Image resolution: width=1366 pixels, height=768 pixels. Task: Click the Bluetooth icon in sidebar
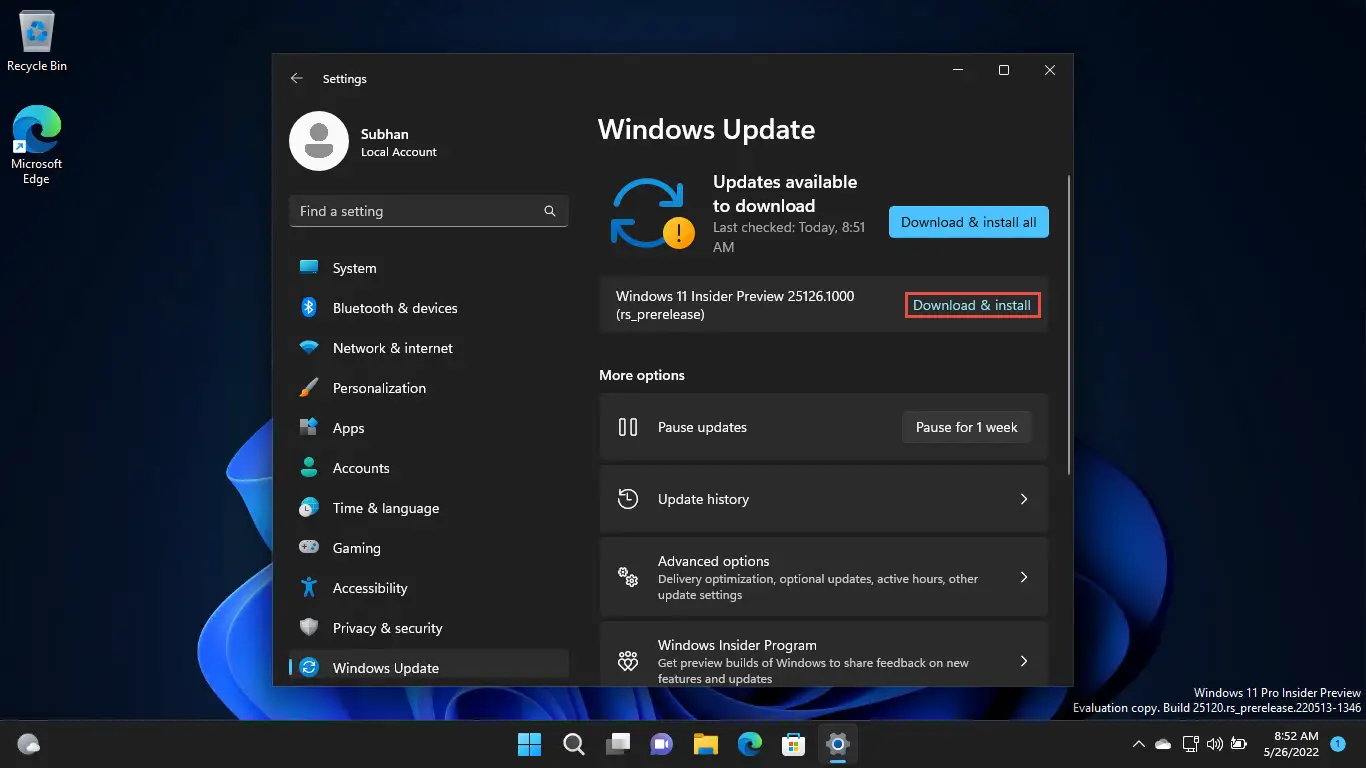(x=309, y=308)
